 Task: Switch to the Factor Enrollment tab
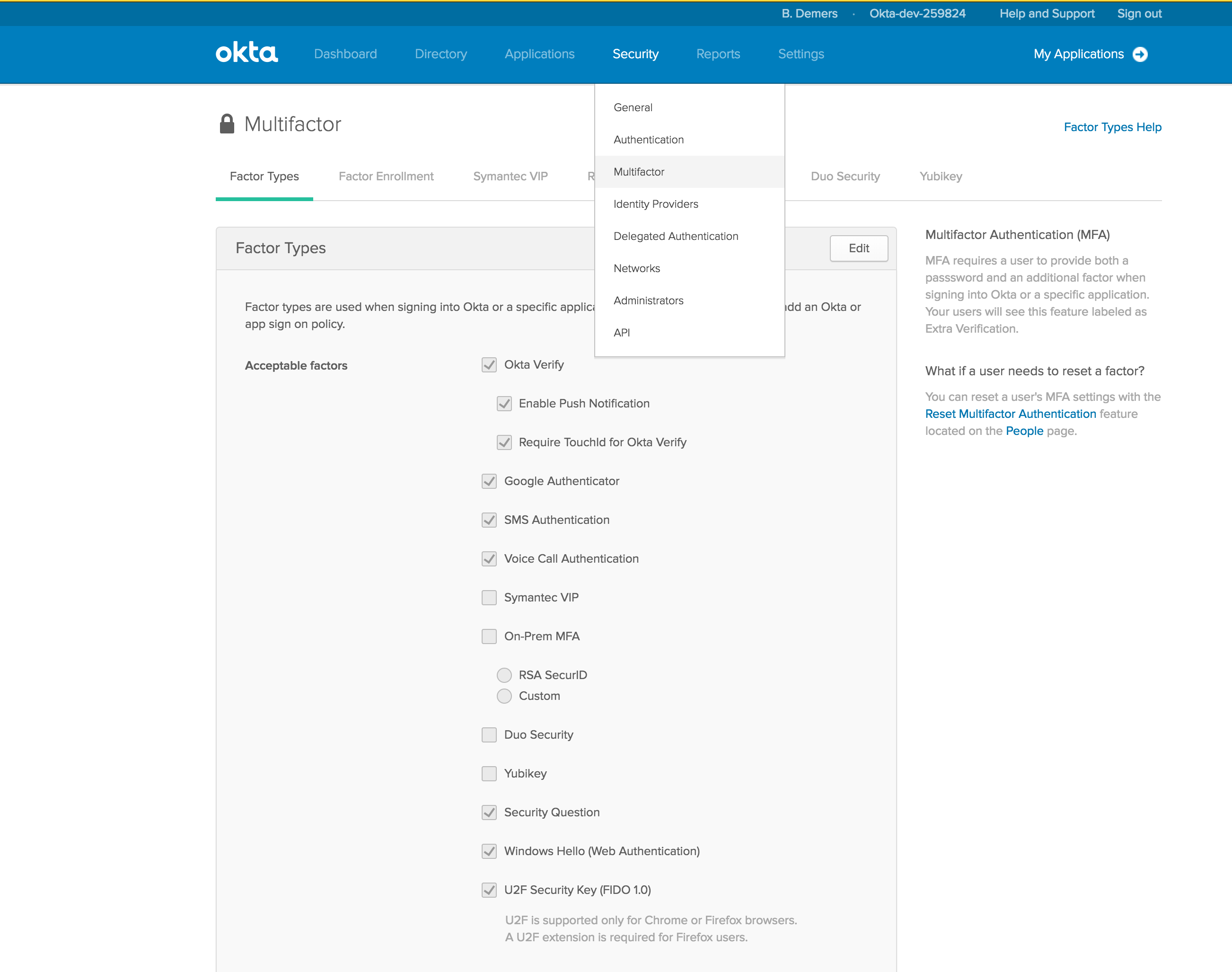pyautogui.click(x=386, y=177)
